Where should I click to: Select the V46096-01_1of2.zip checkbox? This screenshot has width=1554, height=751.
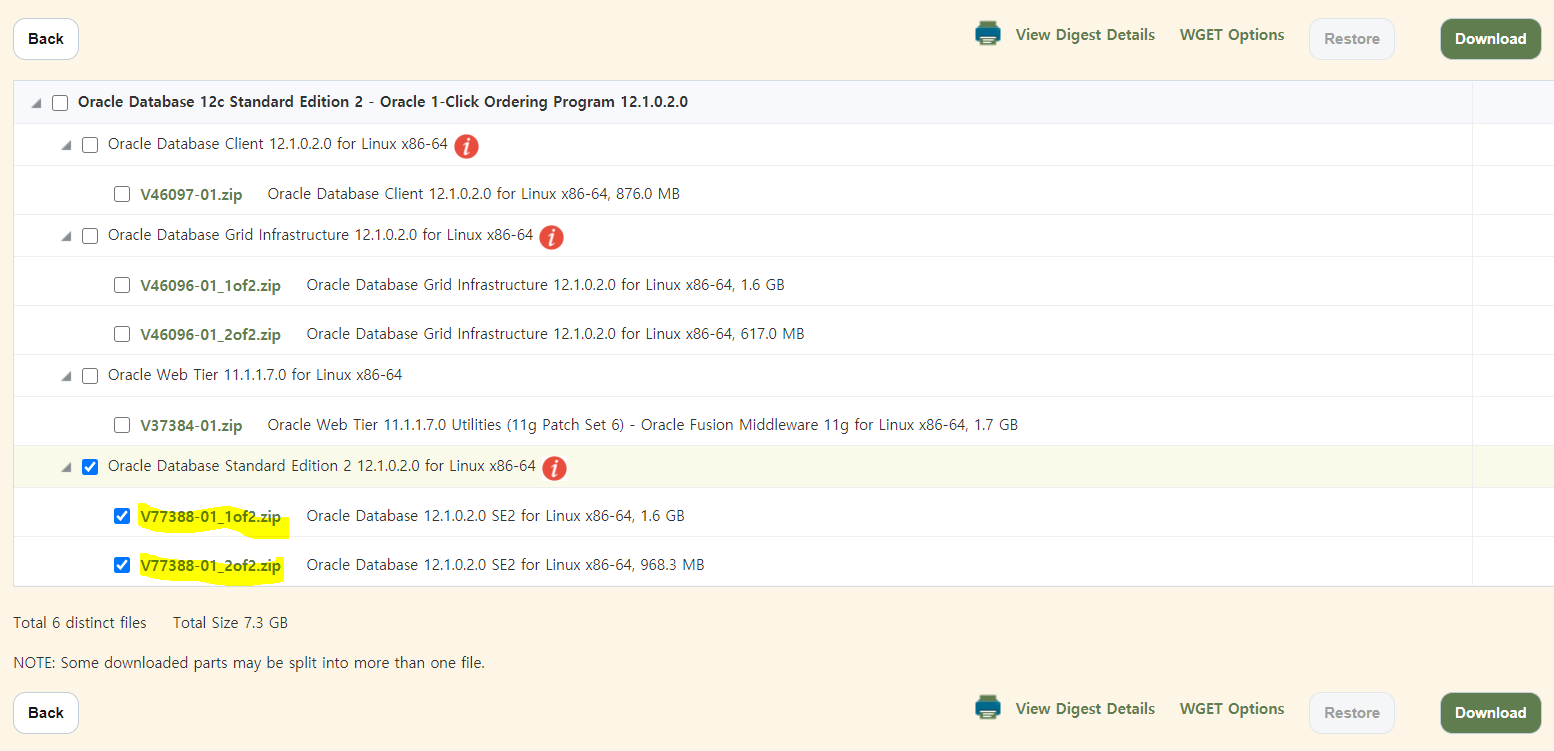click(x=122, y=285)
